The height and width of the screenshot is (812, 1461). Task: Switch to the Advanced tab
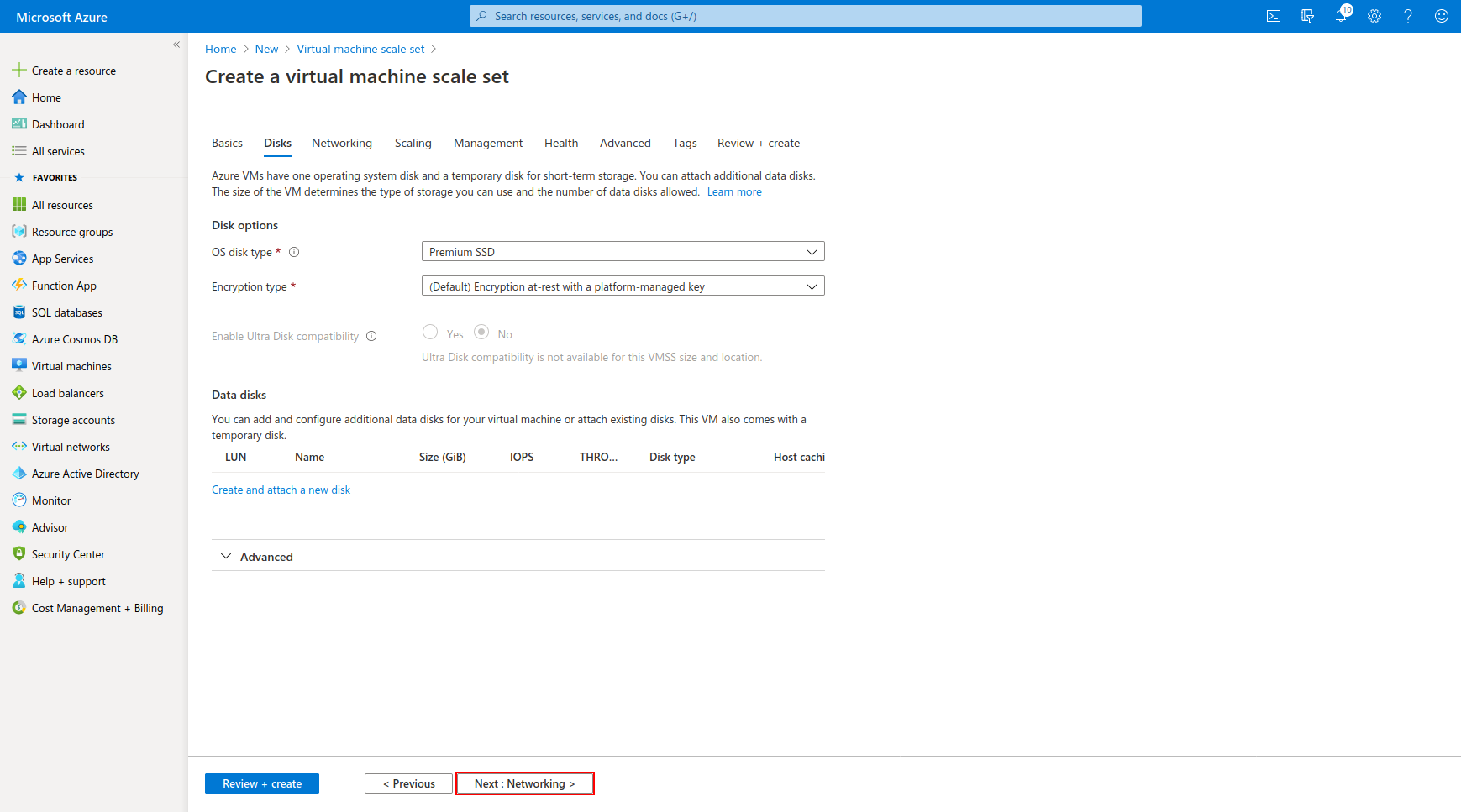(x=625, y=144)
